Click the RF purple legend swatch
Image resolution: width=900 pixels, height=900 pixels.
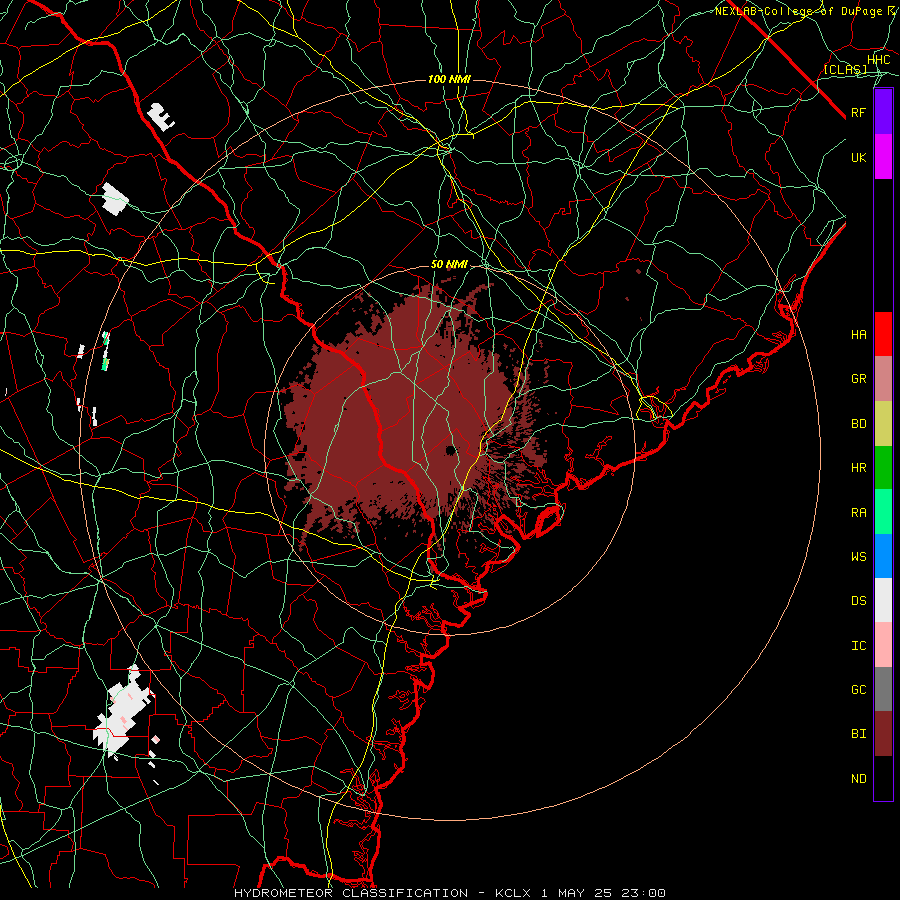883,112
